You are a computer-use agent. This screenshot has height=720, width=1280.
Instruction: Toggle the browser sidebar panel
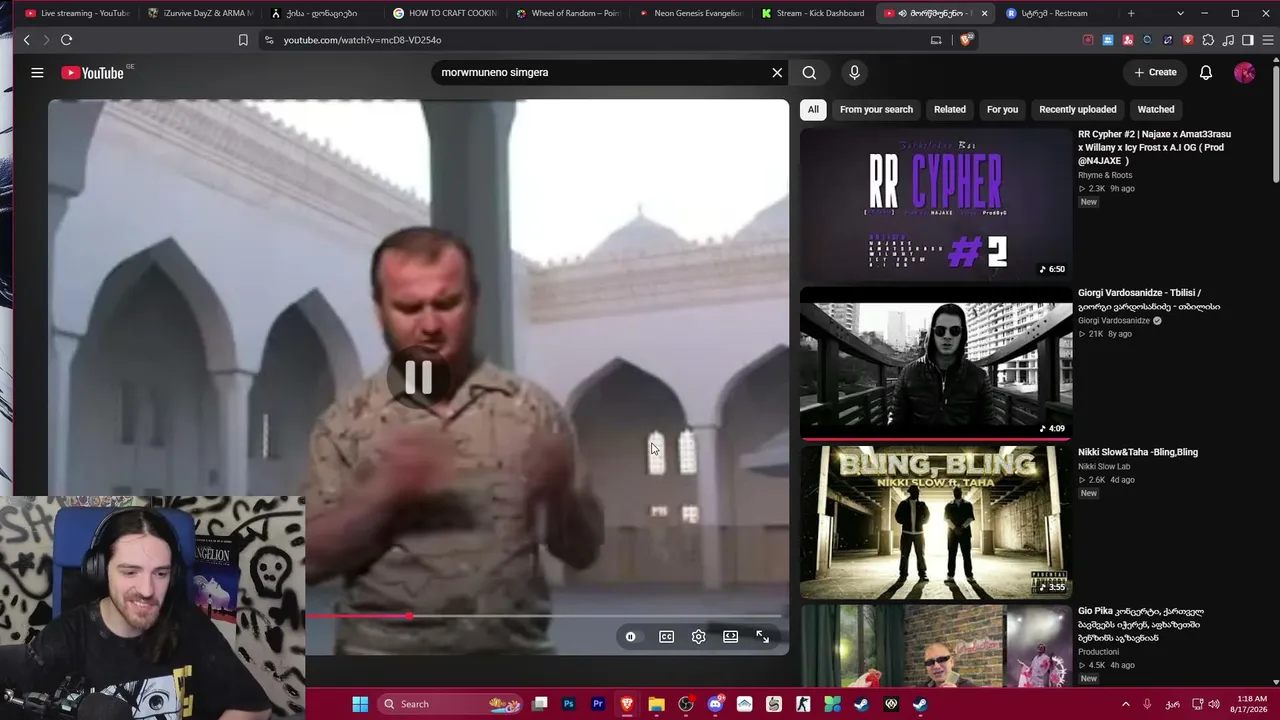pyautogui.click(x=1248, y=40)
